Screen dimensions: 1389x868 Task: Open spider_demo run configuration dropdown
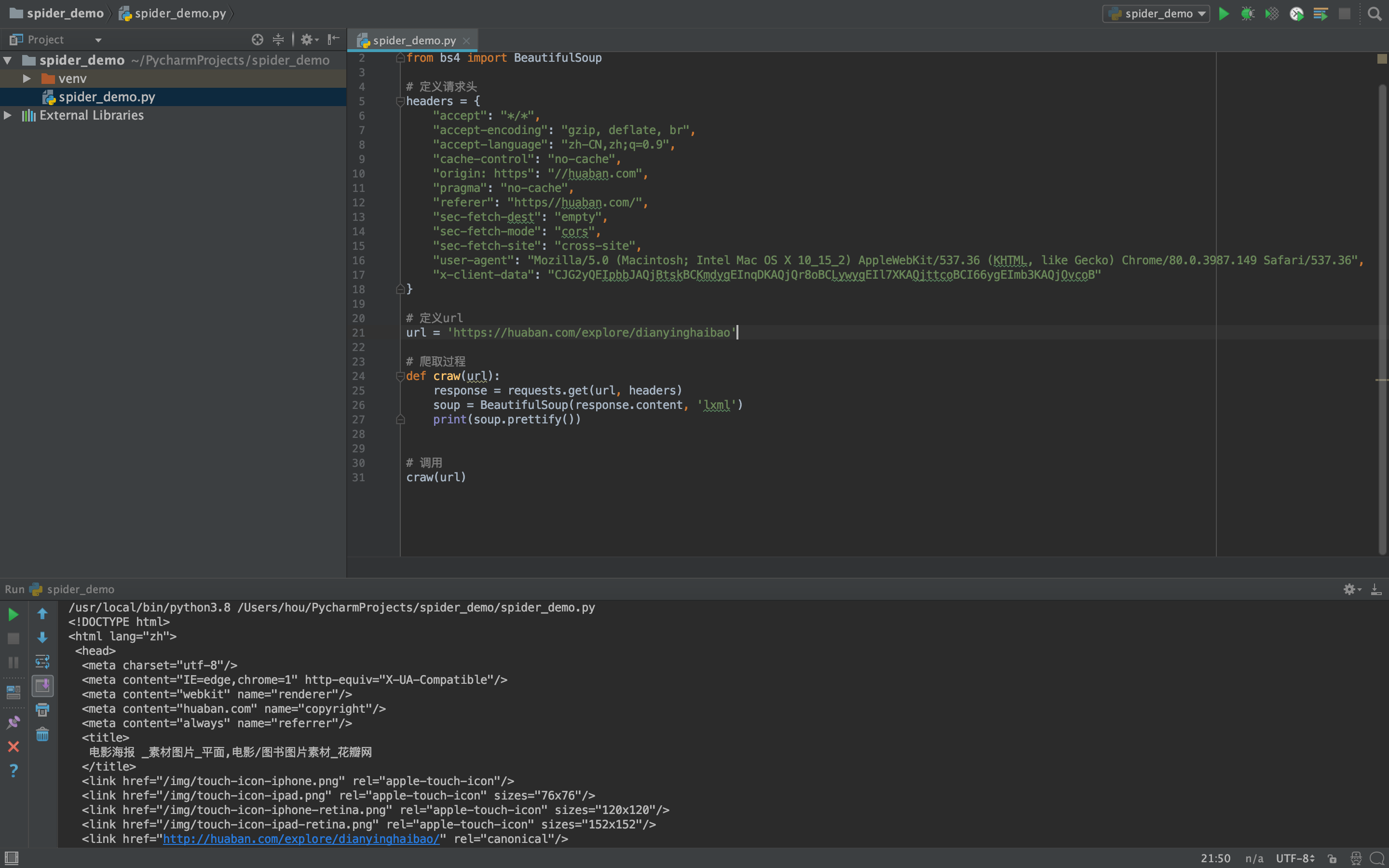pos(1156,14)
